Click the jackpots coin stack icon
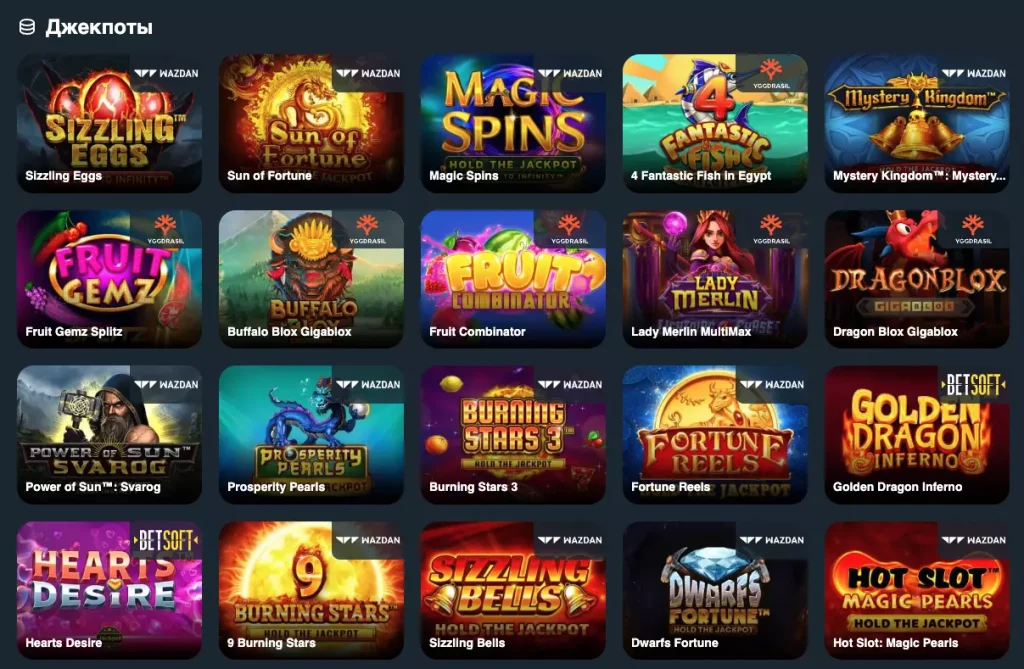This screenshot has width=1024, height=669. [27, 27]
